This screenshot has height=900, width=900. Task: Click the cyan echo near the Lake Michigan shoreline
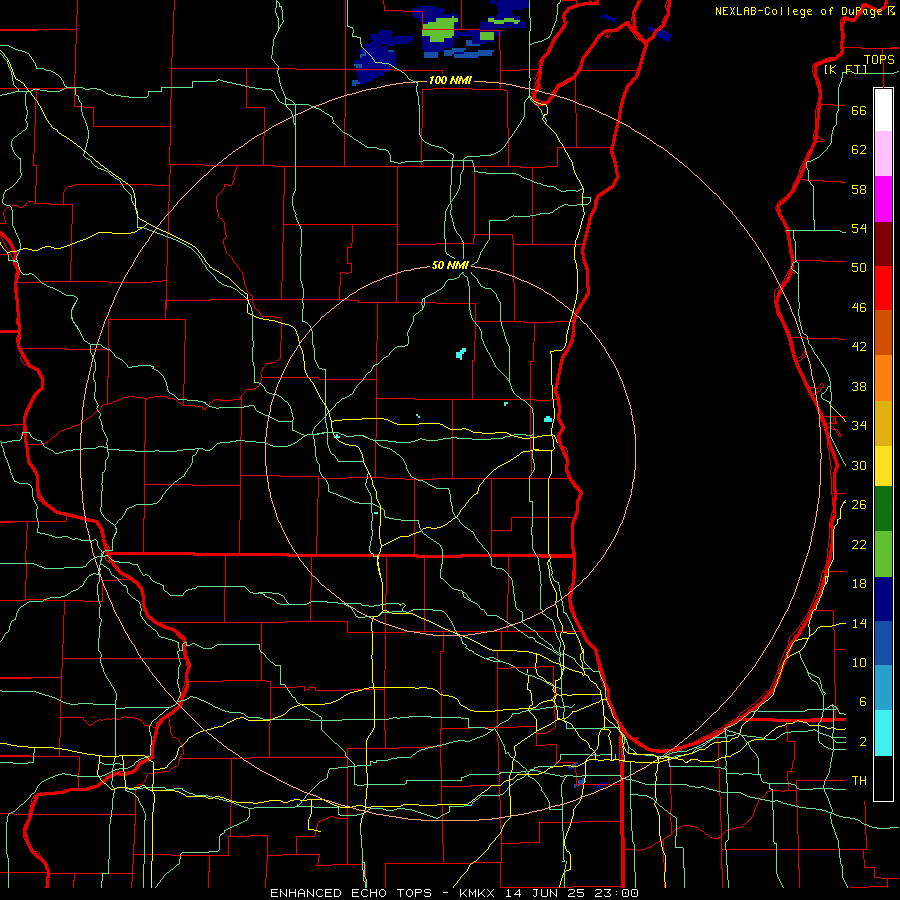[x=548, y=419]
